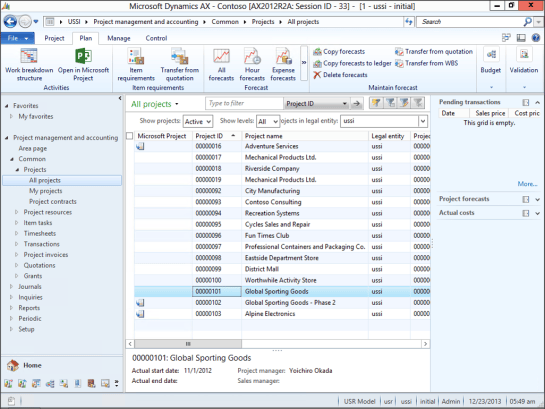The height and width of the screenshot is (409, 545).
Task: Open Timesheets in navigation
Action: pyautogui.click(x=40, y=233)
